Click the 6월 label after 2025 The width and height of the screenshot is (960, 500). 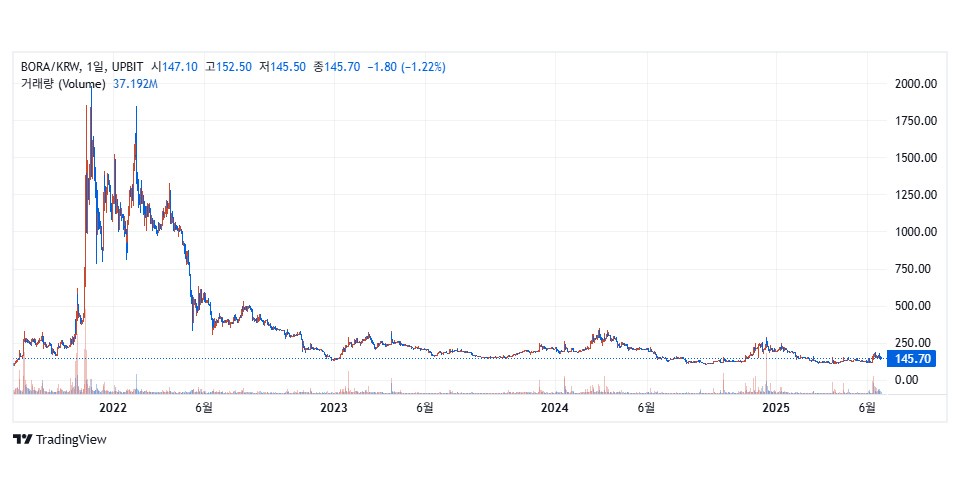(x=868, y=408)
